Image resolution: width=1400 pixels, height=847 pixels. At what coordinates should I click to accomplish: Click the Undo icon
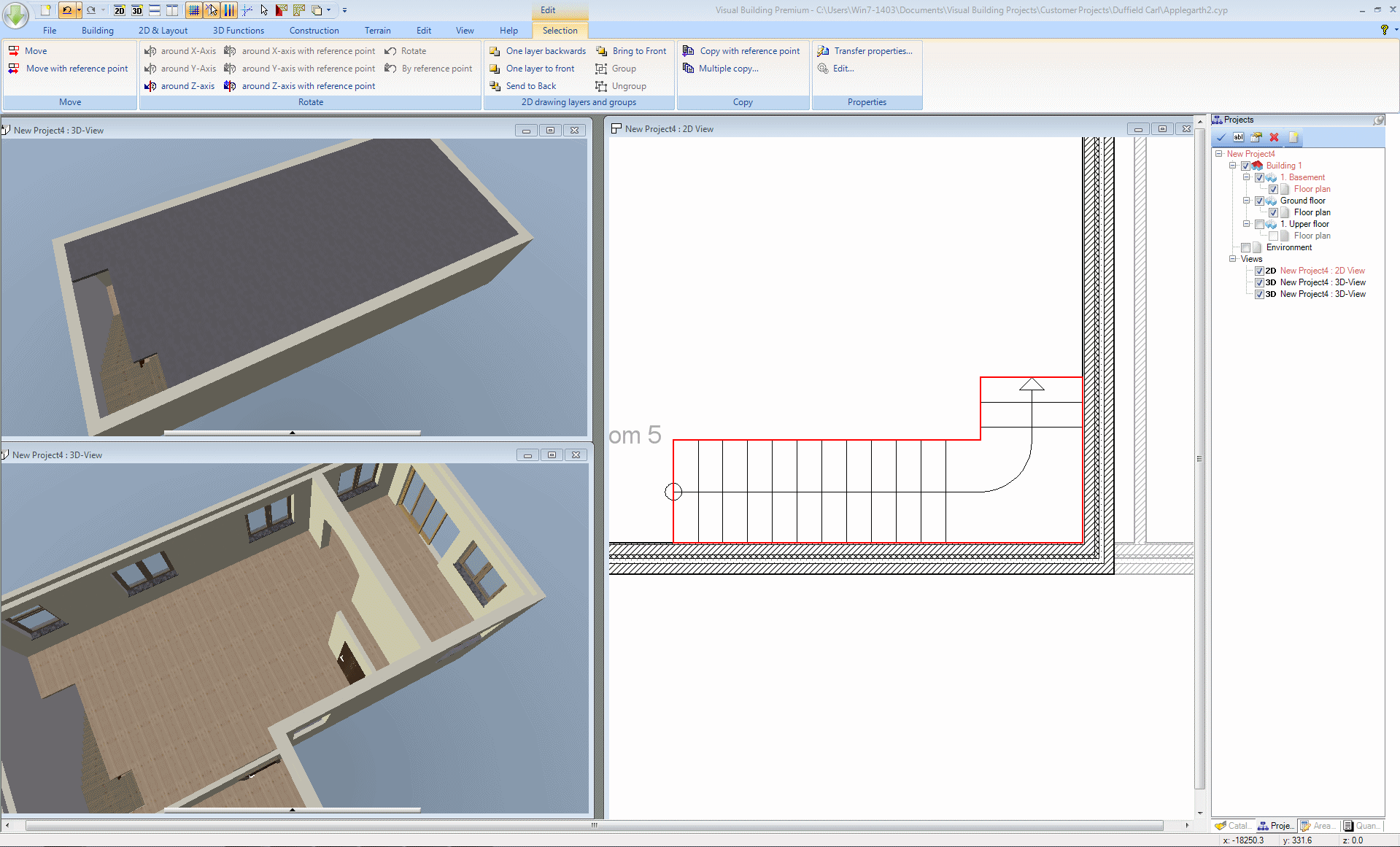pos(69,10)
